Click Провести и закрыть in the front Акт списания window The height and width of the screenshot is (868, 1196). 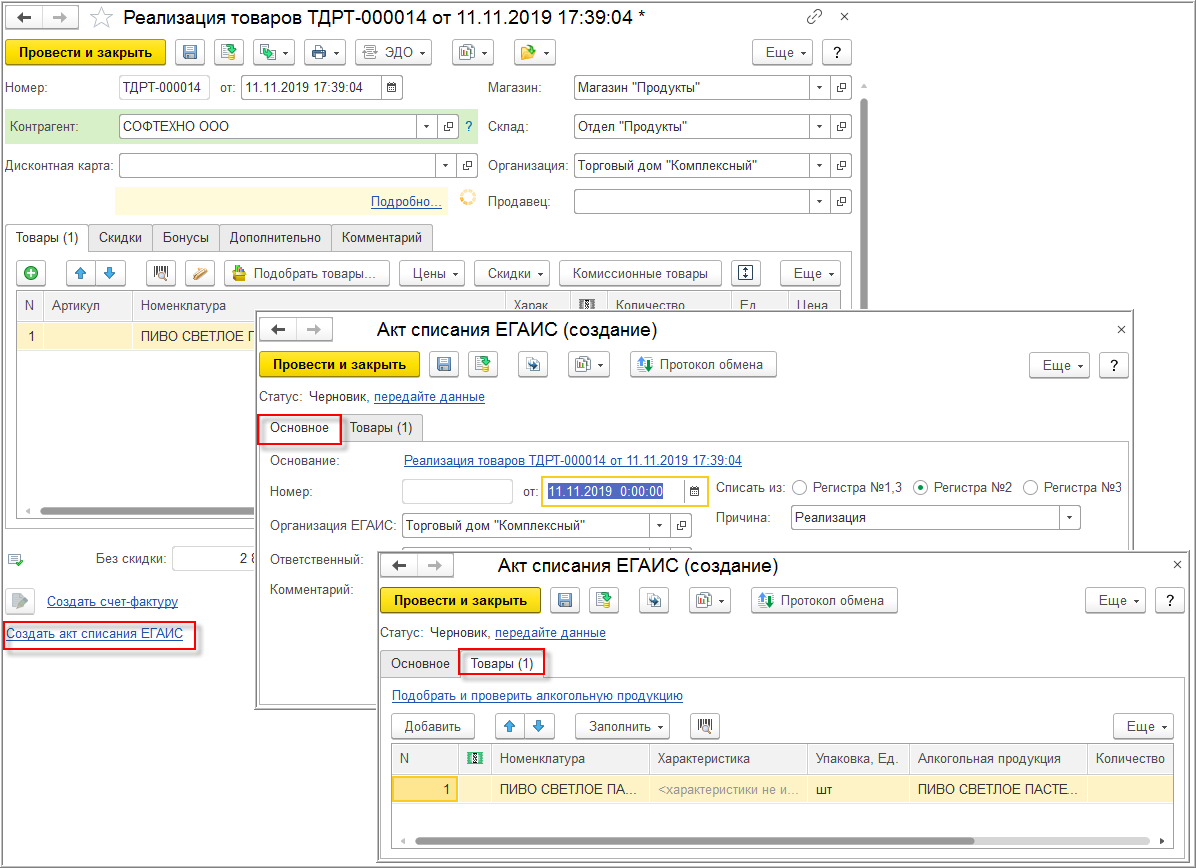coord(461,600)
